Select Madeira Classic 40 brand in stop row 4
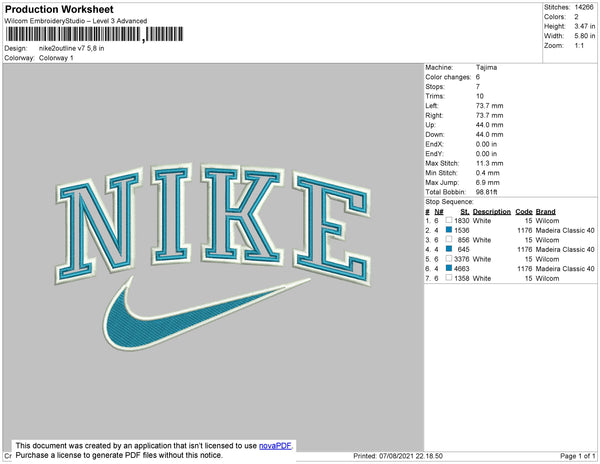The width and height of the screenshot is (600, 464). coord(565,249)
